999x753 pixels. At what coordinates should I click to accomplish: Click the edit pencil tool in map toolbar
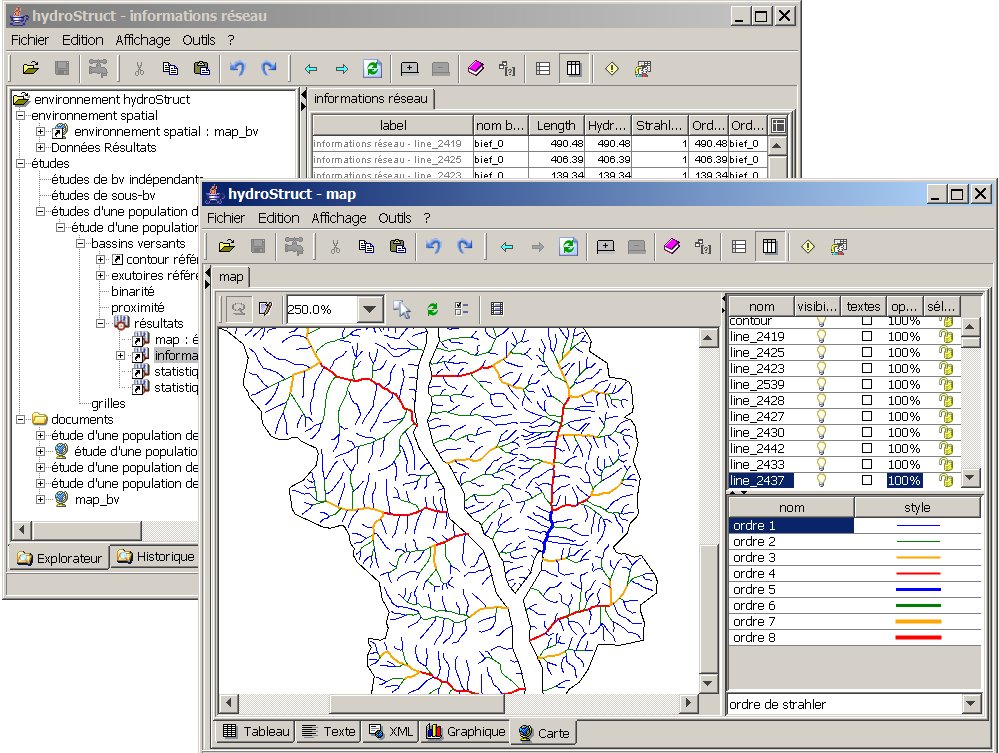point(265,309)
